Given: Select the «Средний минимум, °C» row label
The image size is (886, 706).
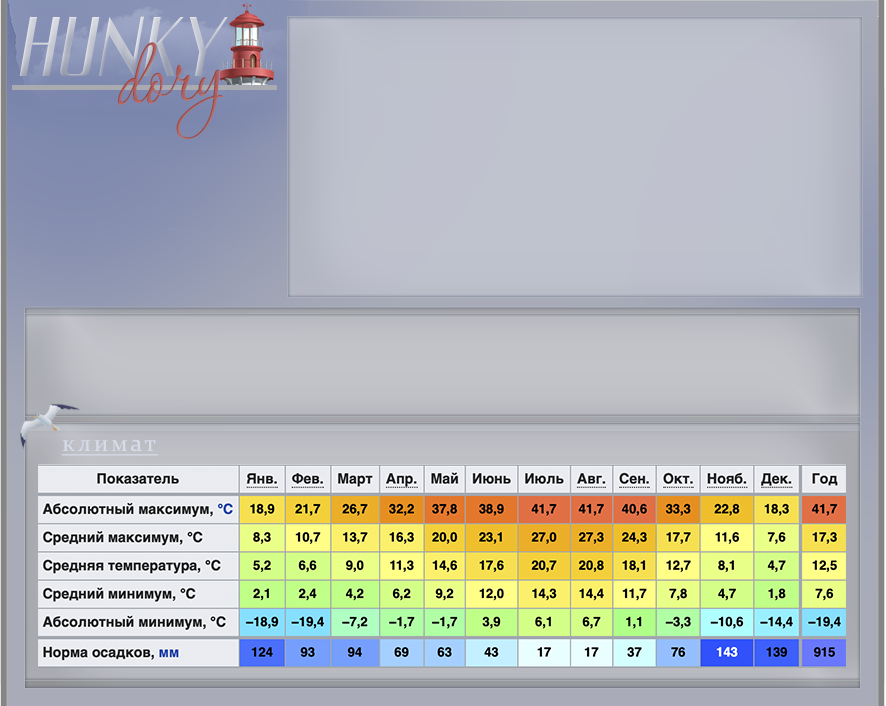Looking at the screenshot, I should (x=119, y=594).
